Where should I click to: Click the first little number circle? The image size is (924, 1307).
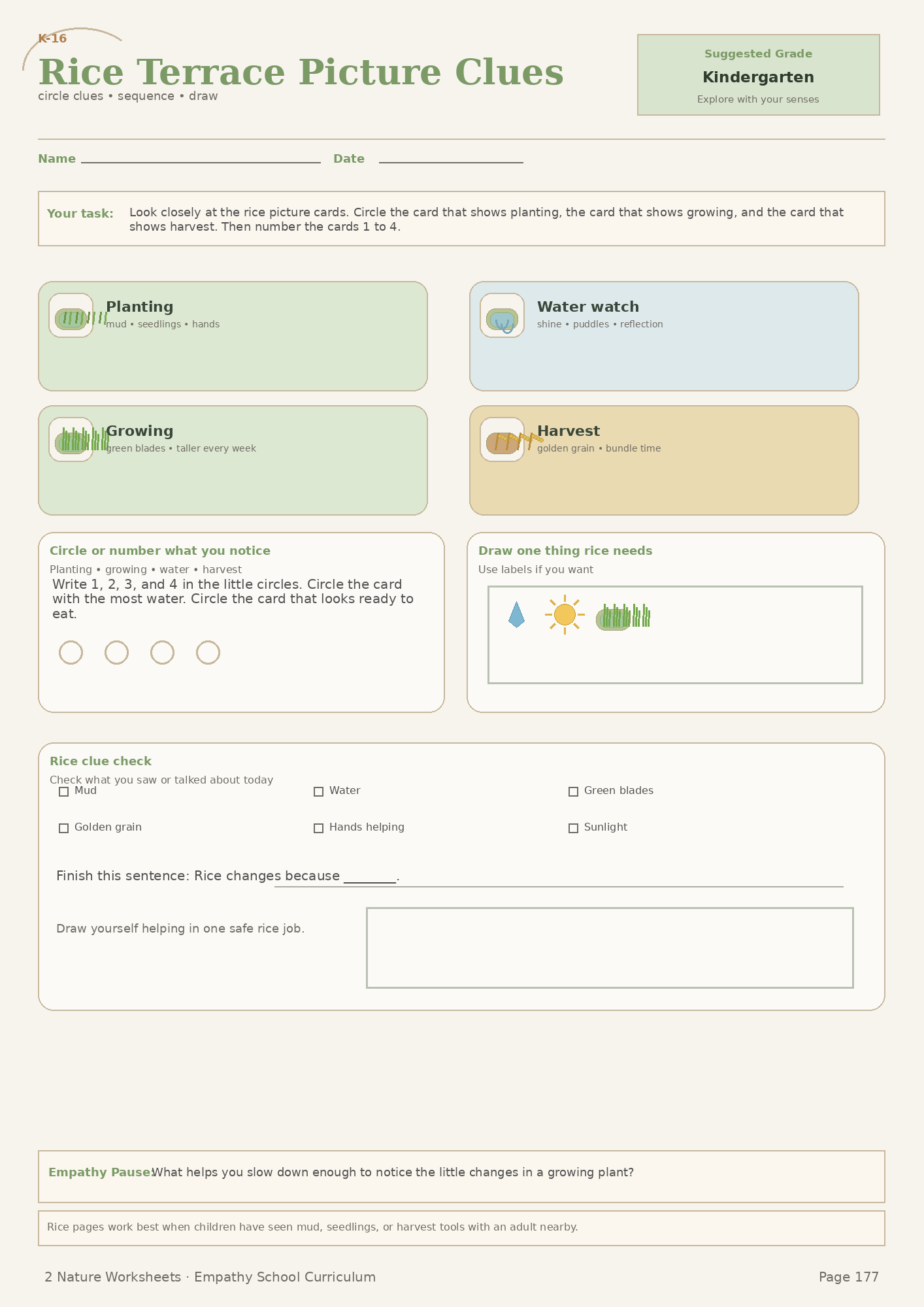(x=71, y=652)
